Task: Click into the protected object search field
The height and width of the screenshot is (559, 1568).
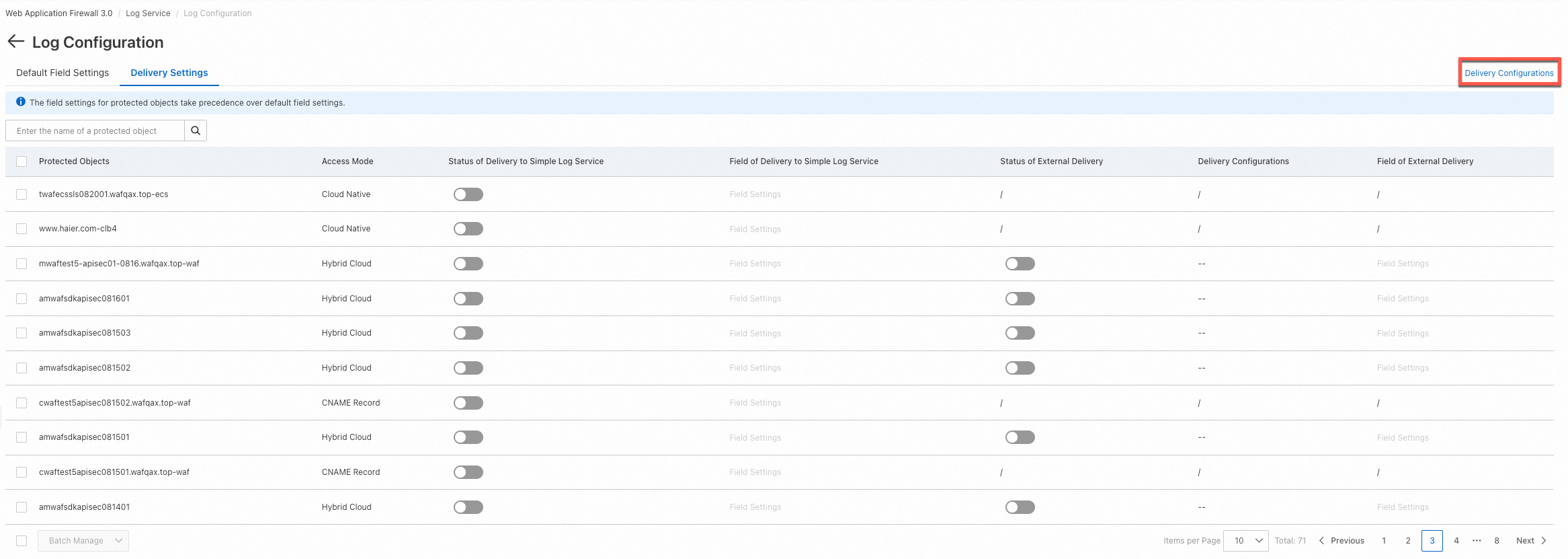Action: point(95,131)
